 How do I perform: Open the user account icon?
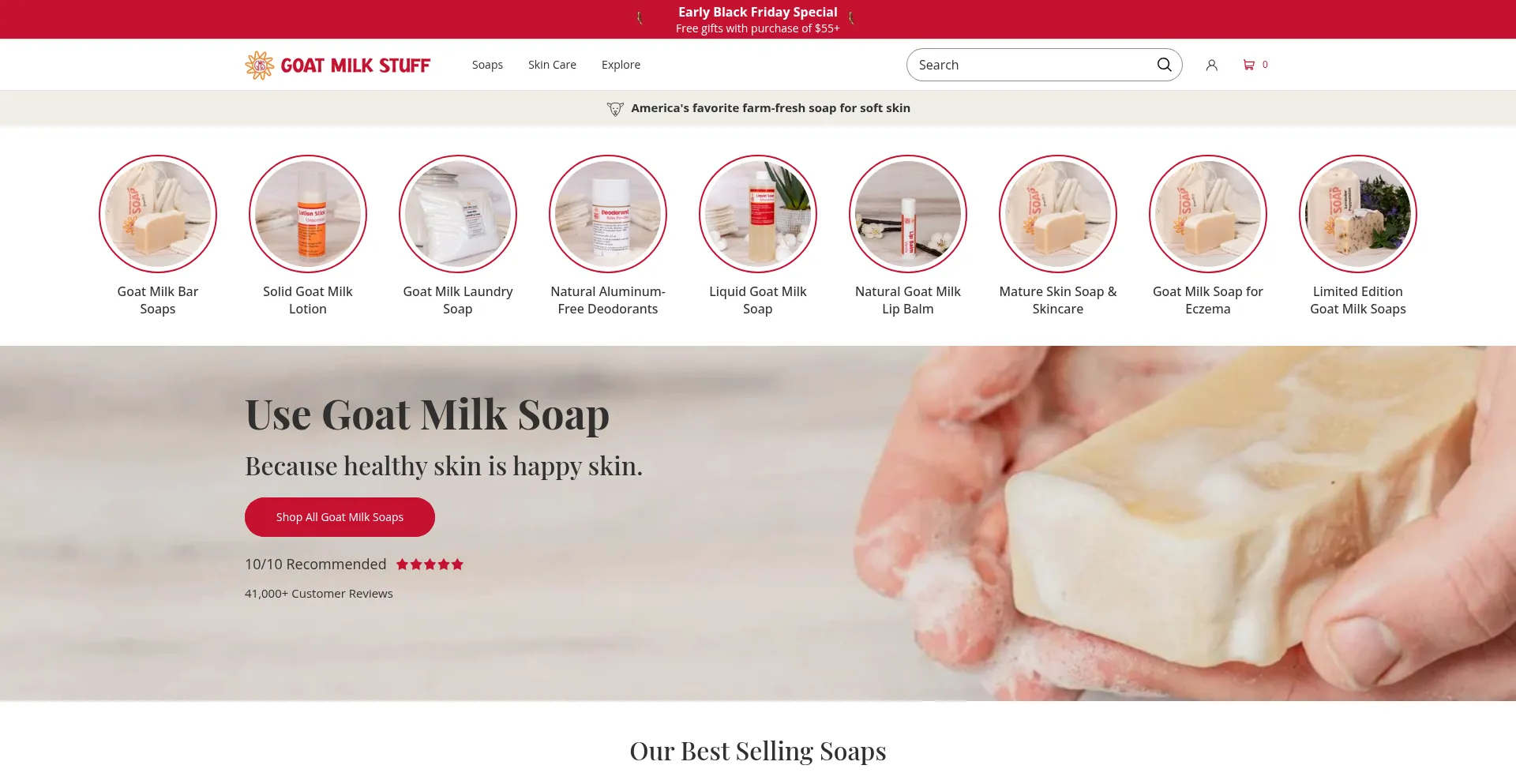[1211, 65]
